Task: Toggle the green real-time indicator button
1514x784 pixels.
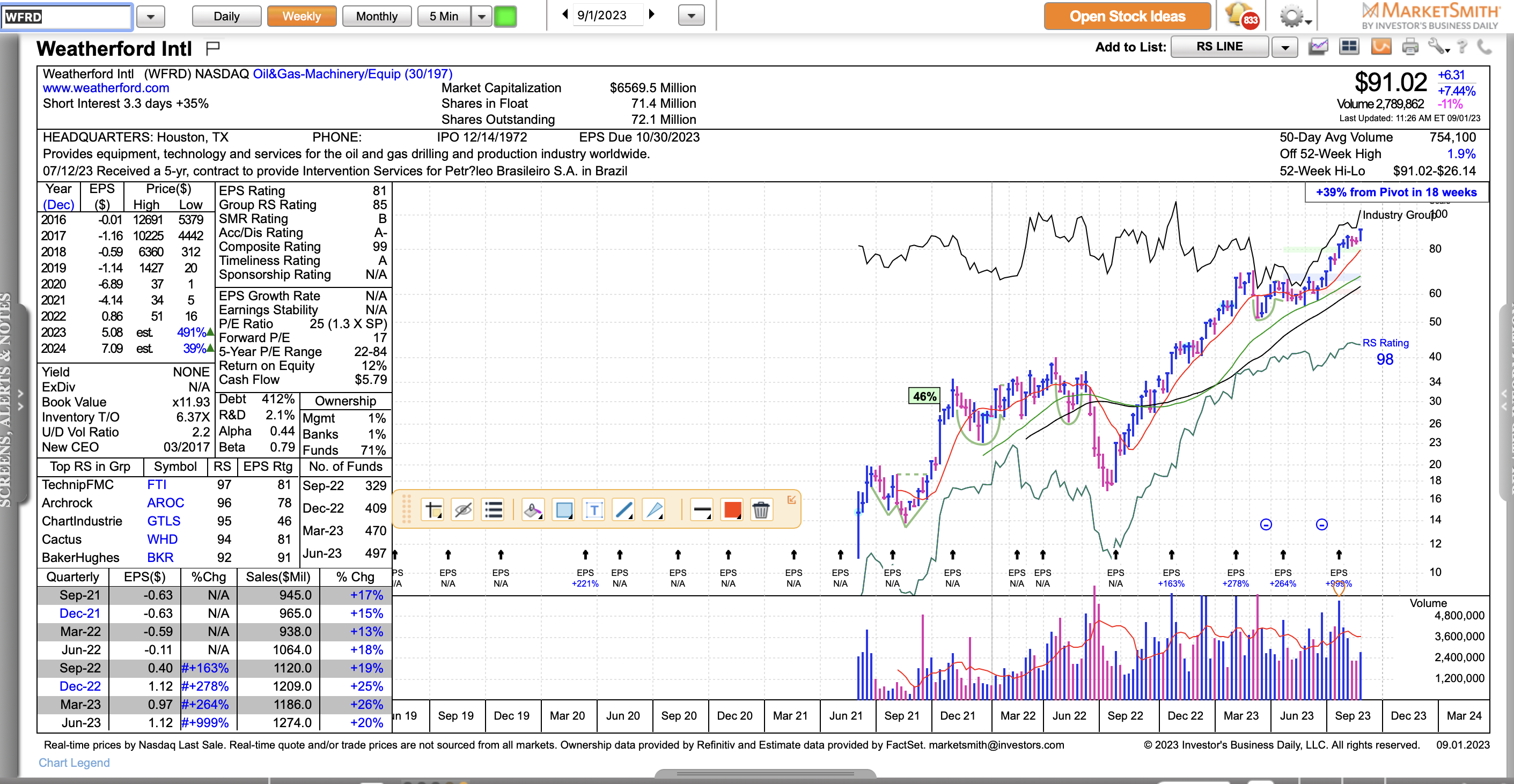Action: [505, 17]
